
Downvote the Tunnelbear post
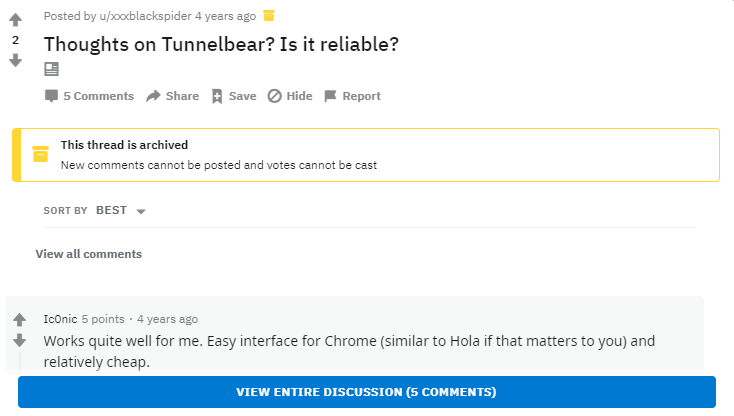(15, 60)
